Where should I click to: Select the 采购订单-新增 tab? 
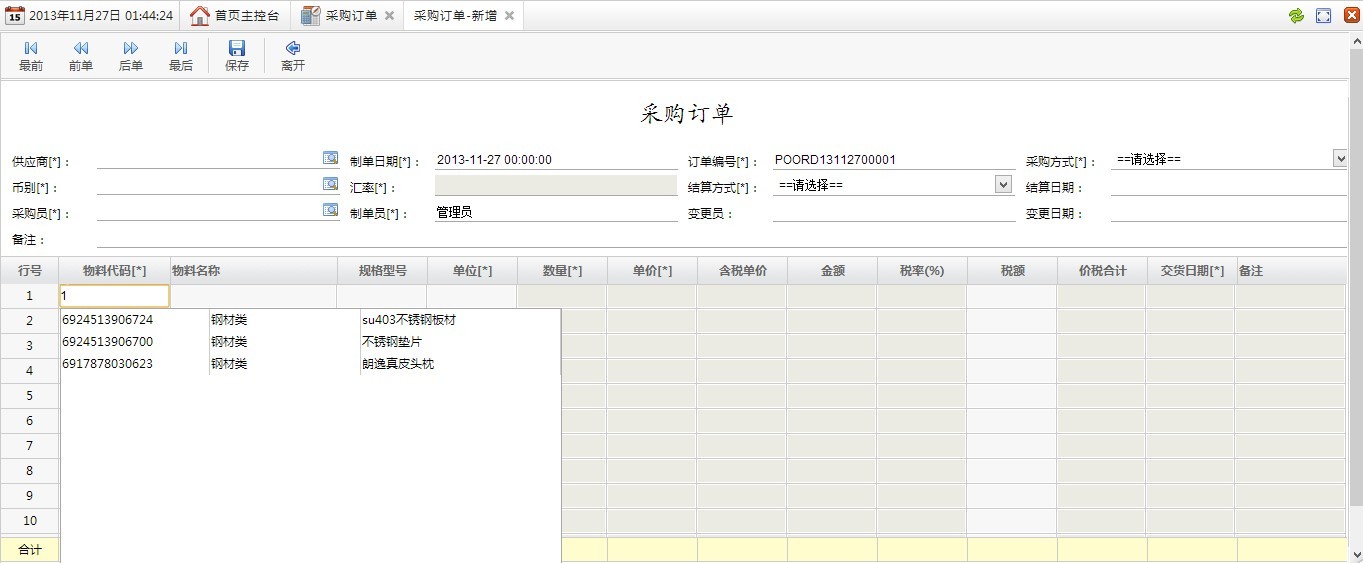pos(462,16)
